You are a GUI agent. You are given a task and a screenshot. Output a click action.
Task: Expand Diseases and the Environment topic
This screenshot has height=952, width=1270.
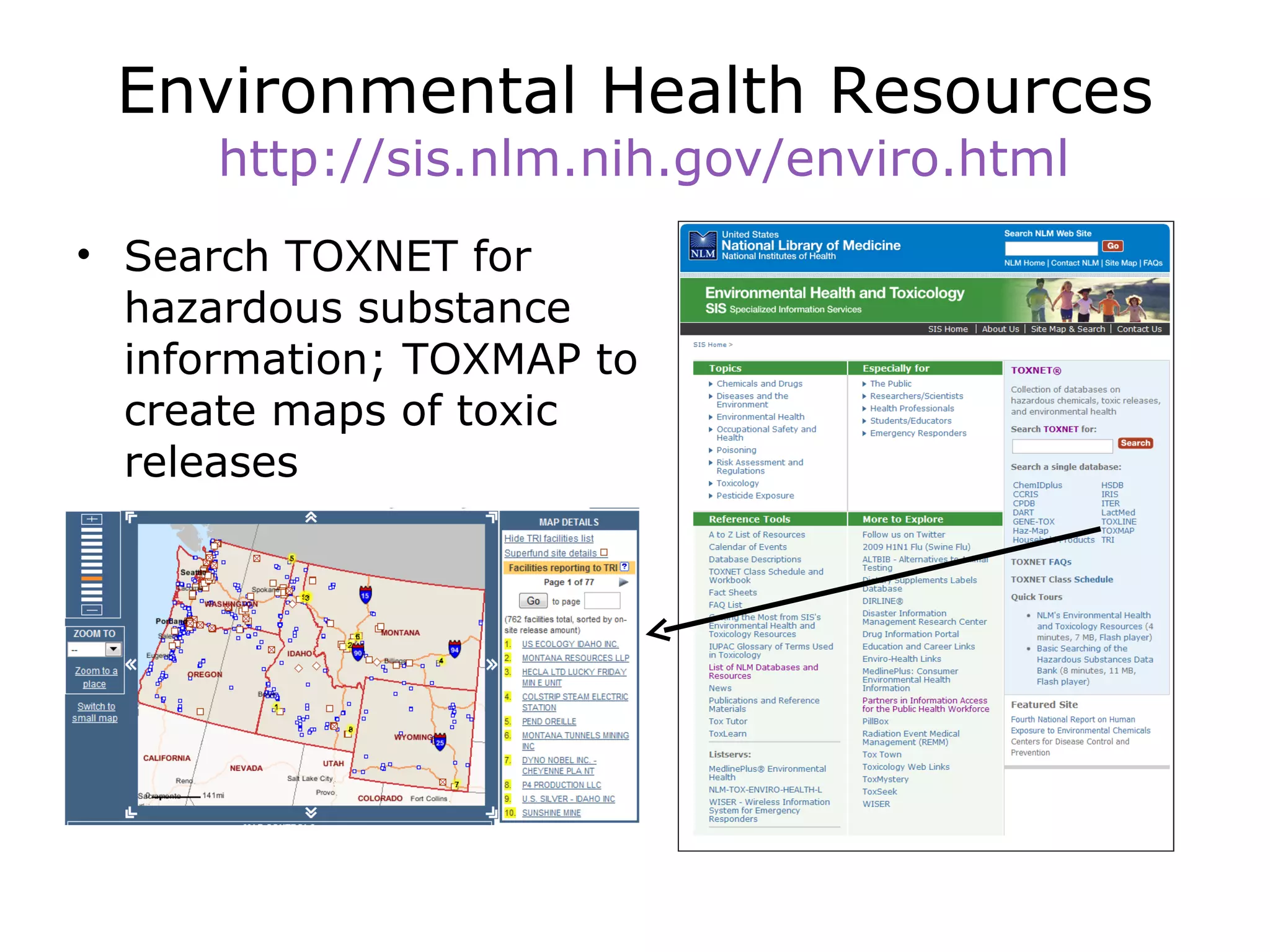coord(711,397)
